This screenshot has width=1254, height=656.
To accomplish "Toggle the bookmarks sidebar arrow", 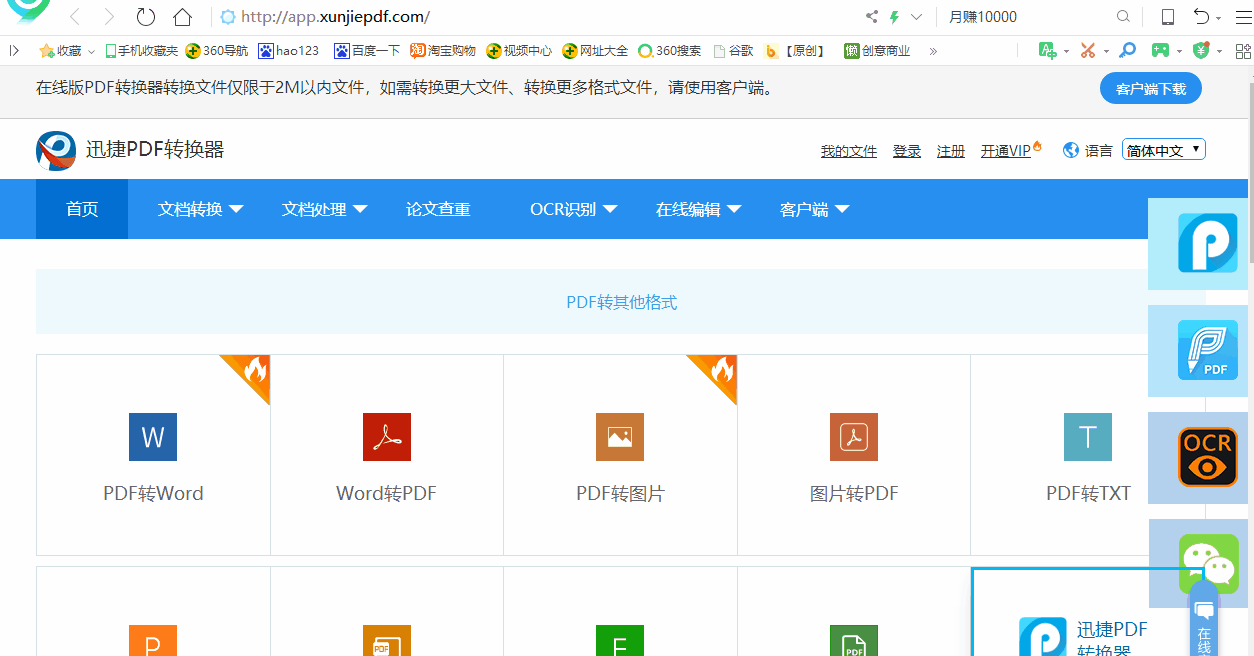I will 14,50.
